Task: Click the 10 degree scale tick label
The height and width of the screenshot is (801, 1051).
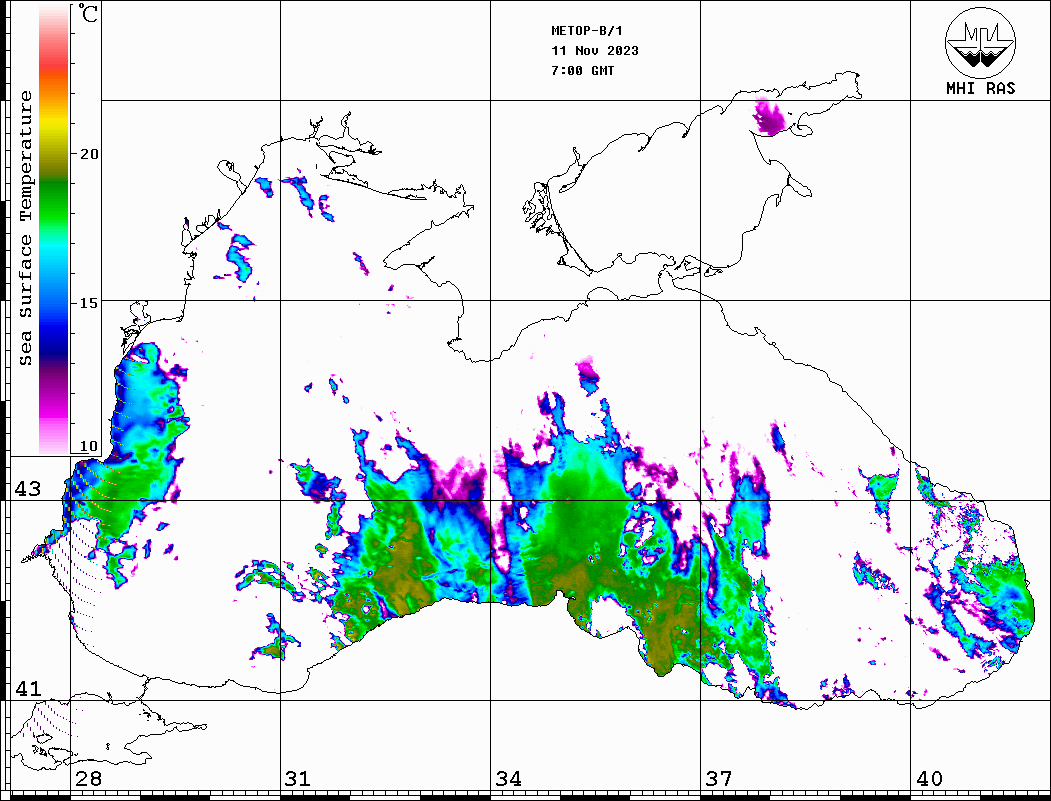Action: pos(88,446)
